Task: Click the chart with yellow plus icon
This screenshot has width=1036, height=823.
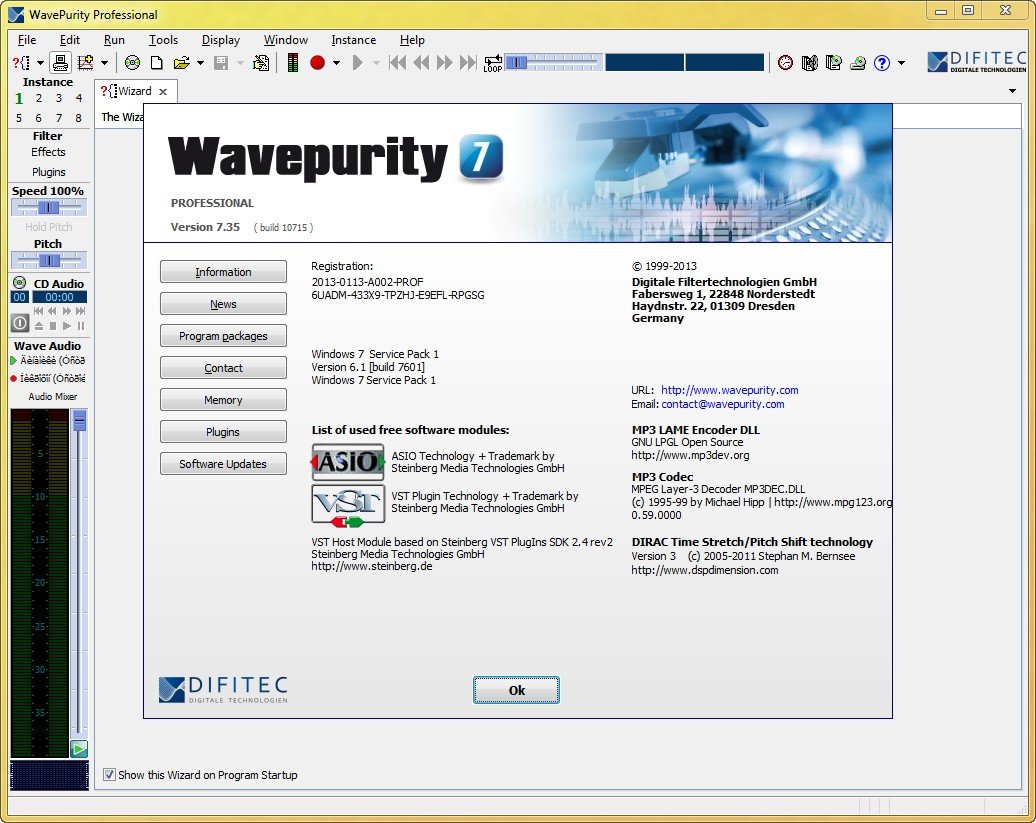Action: pyautogui.click(x=85, y=63)
